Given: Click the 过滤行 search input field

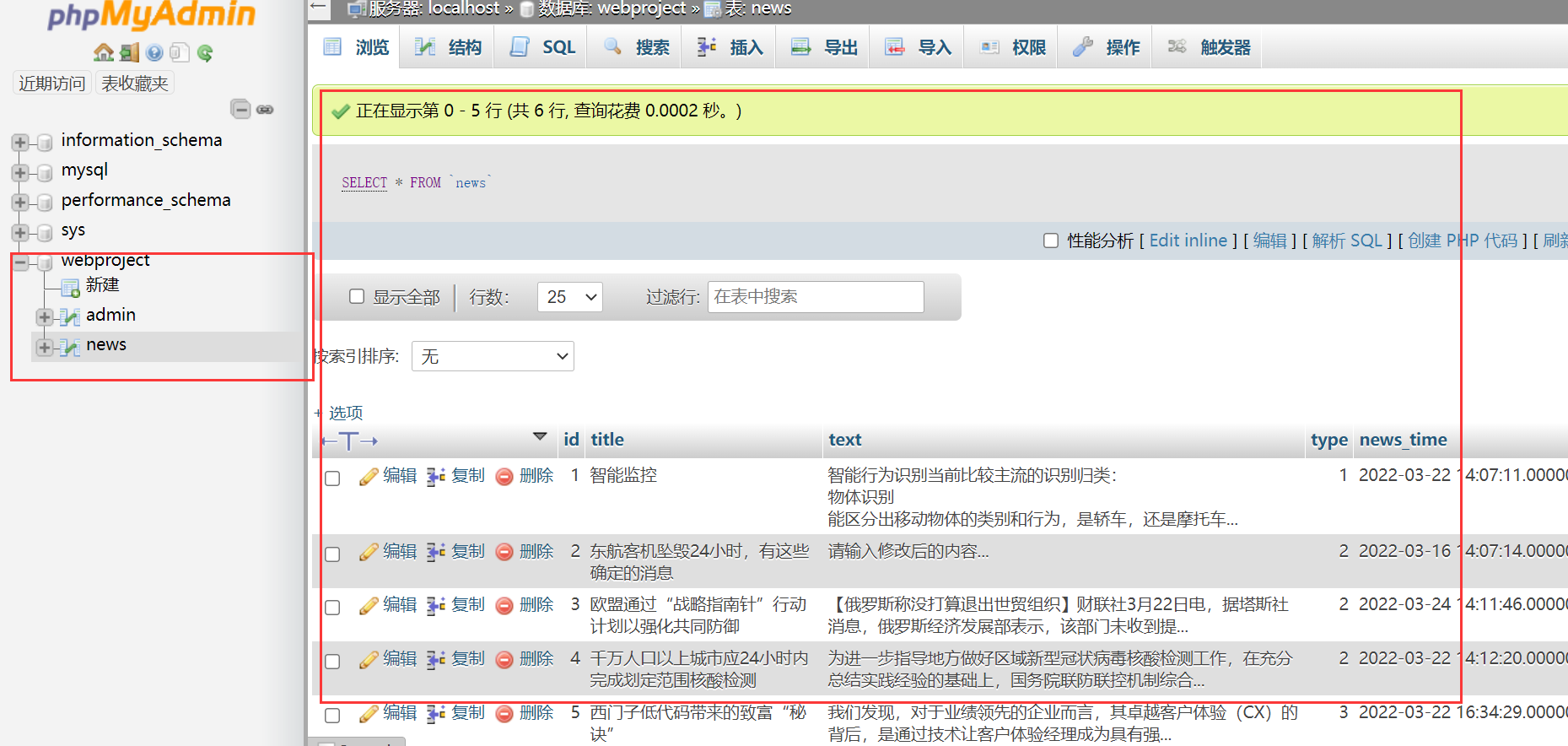Looking at the screenshot, I should click(x=816, y=297).
